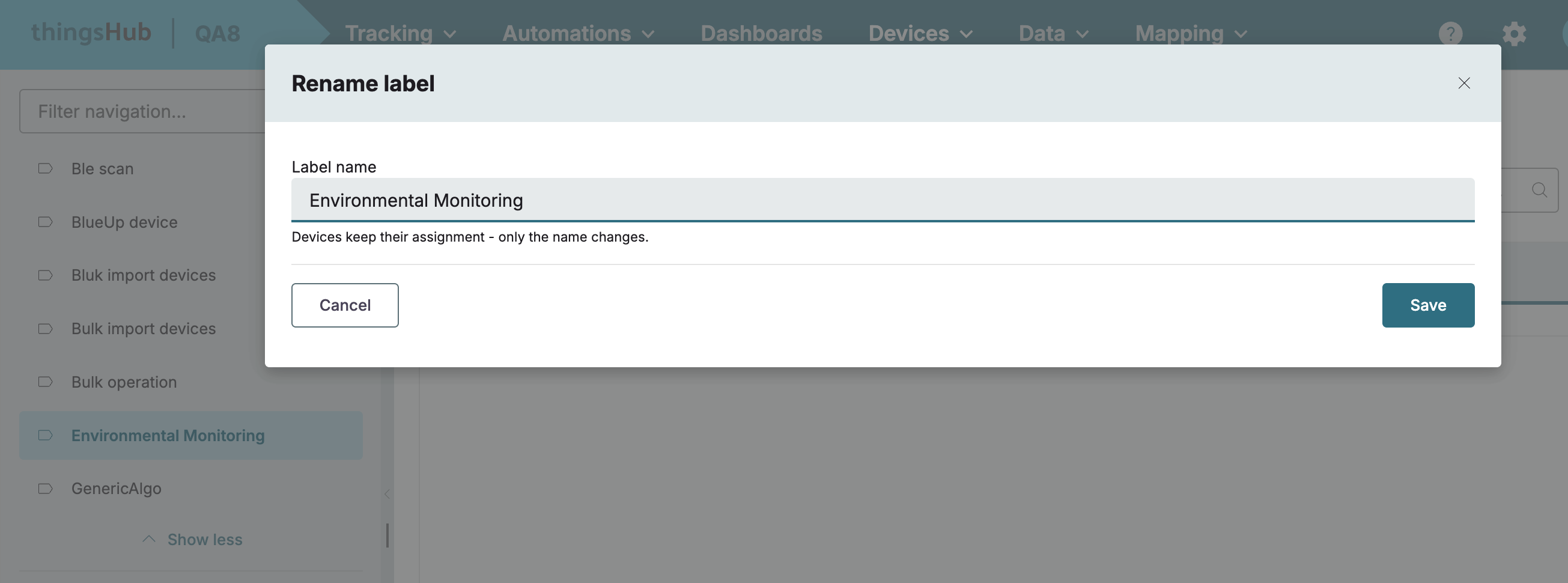Open the Data menu
Viewport: 1568px width, 583px height.
[x=1054, y=34]
